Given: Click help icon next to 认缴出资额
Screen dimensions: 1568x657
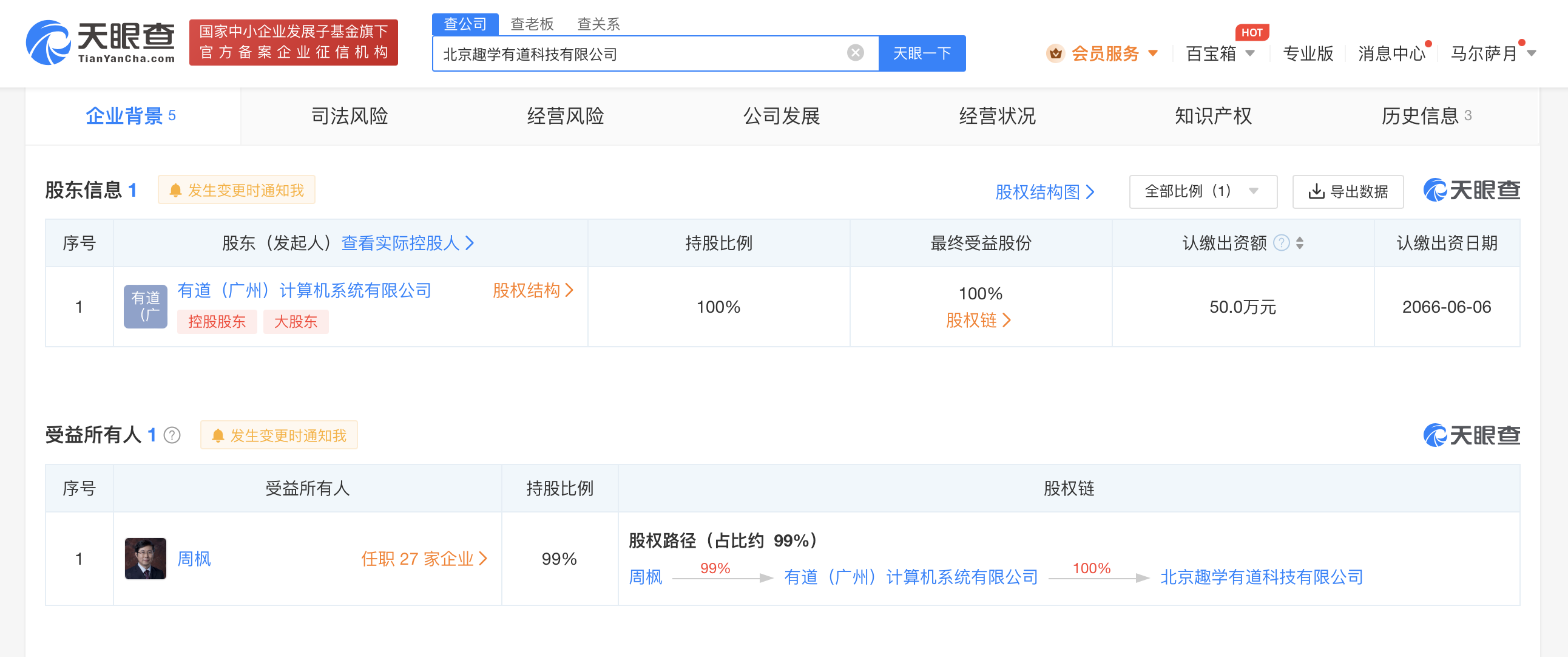Looking at the screenshot, I should (1282, 243).
